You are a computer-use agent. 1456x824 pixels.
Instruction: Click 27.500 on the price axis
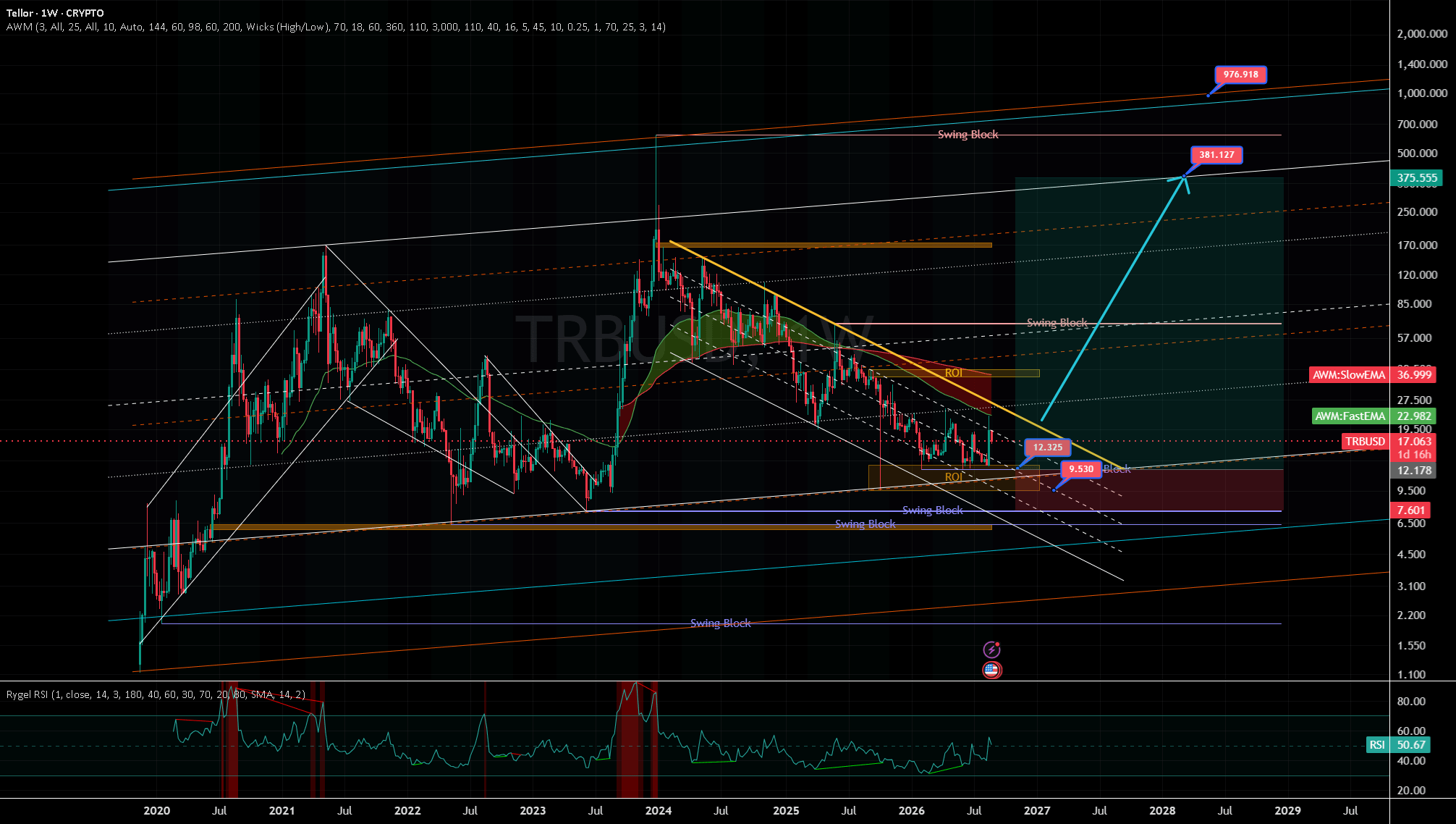[x=1415, y=400]
